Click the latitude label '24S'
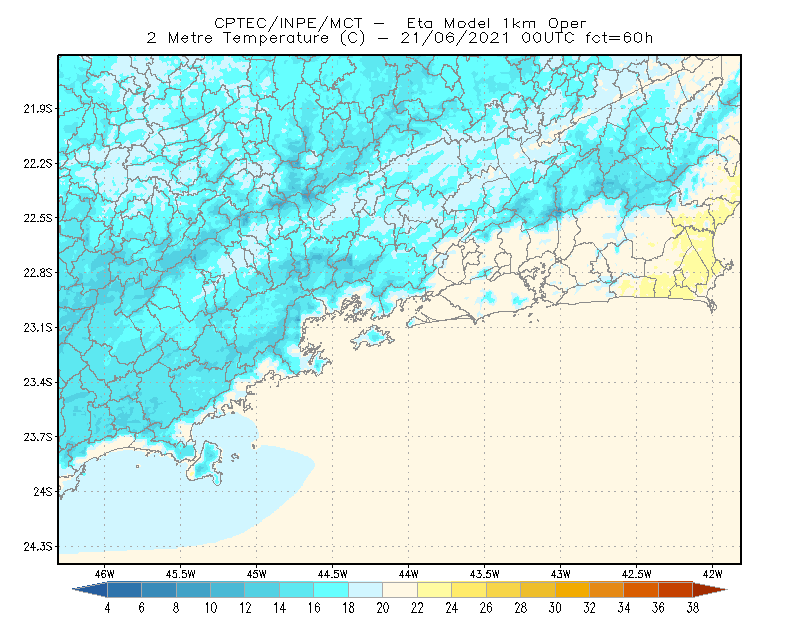 coord(43,491)
